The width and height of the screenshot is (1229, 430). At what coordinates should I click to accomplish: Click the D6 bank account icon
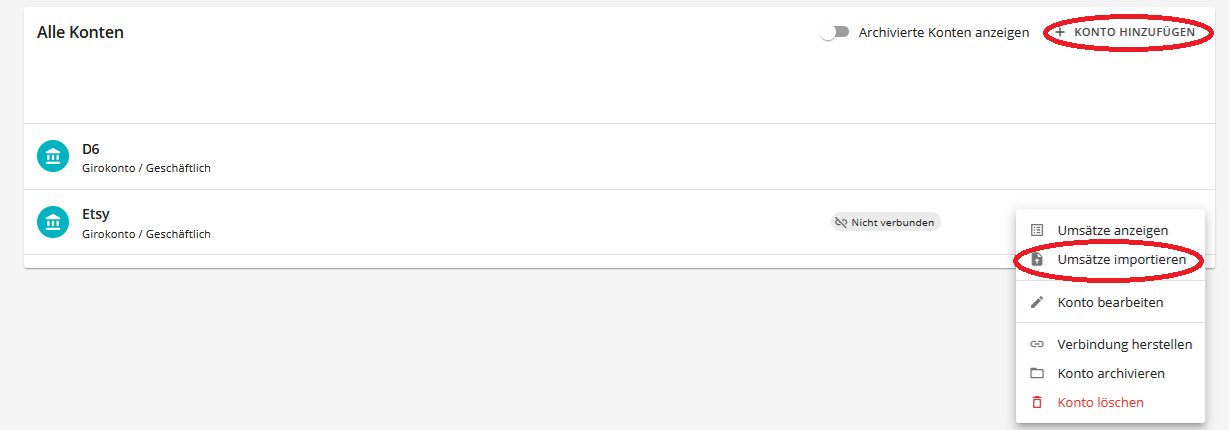53,156
